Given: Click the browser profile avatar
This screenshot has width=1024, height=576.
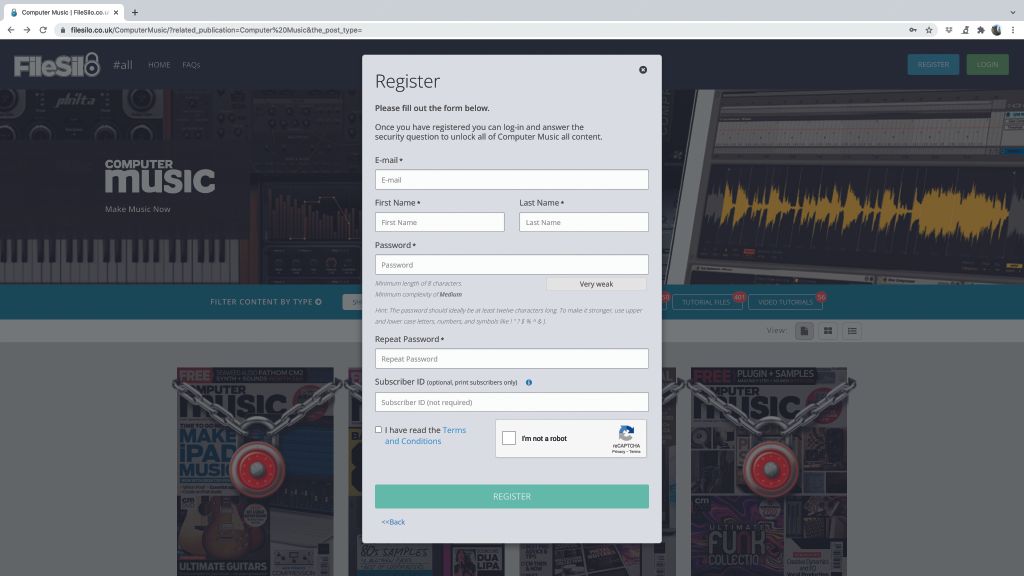Looking at the screenshot, I should point(995,30).
